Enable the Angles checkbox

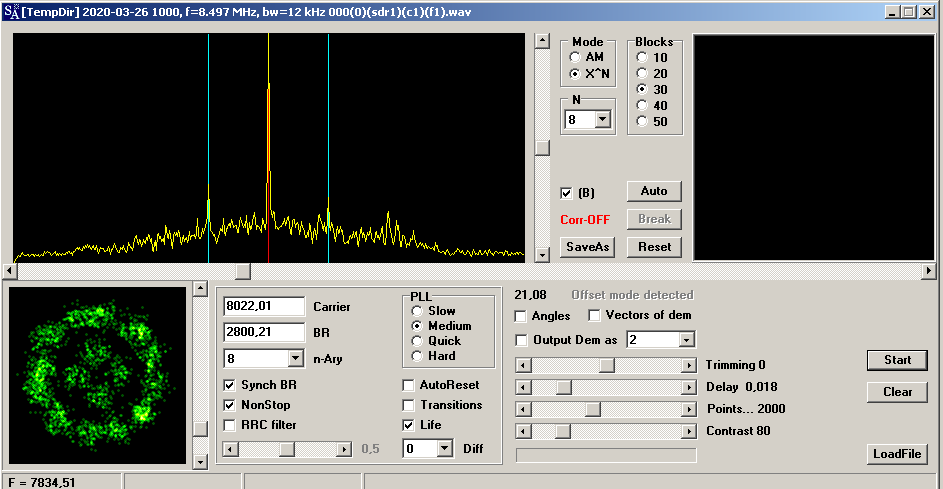[520, 316]
